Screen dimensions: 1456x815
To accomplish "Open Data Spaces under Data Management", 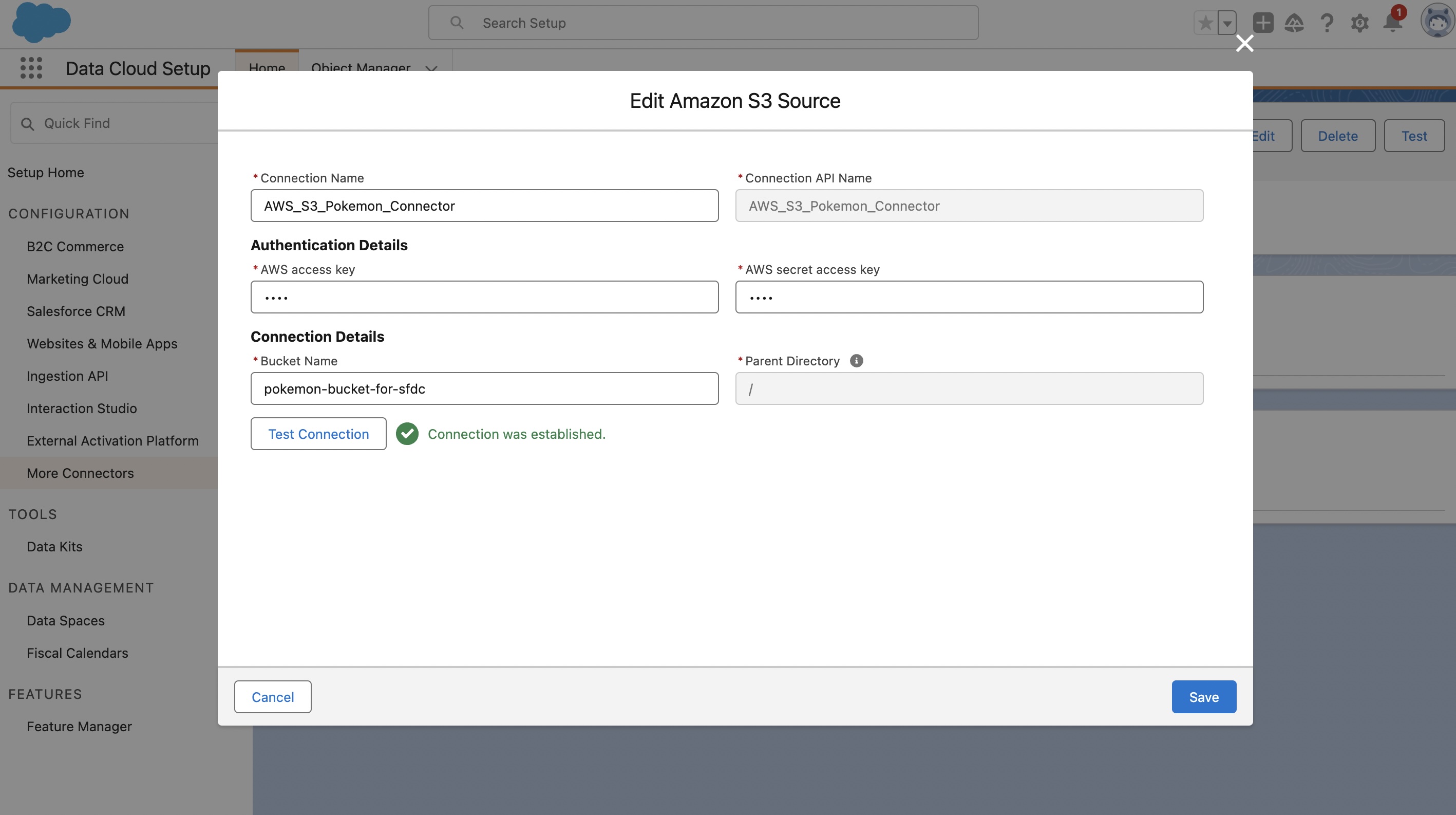I will coord(66,620).
